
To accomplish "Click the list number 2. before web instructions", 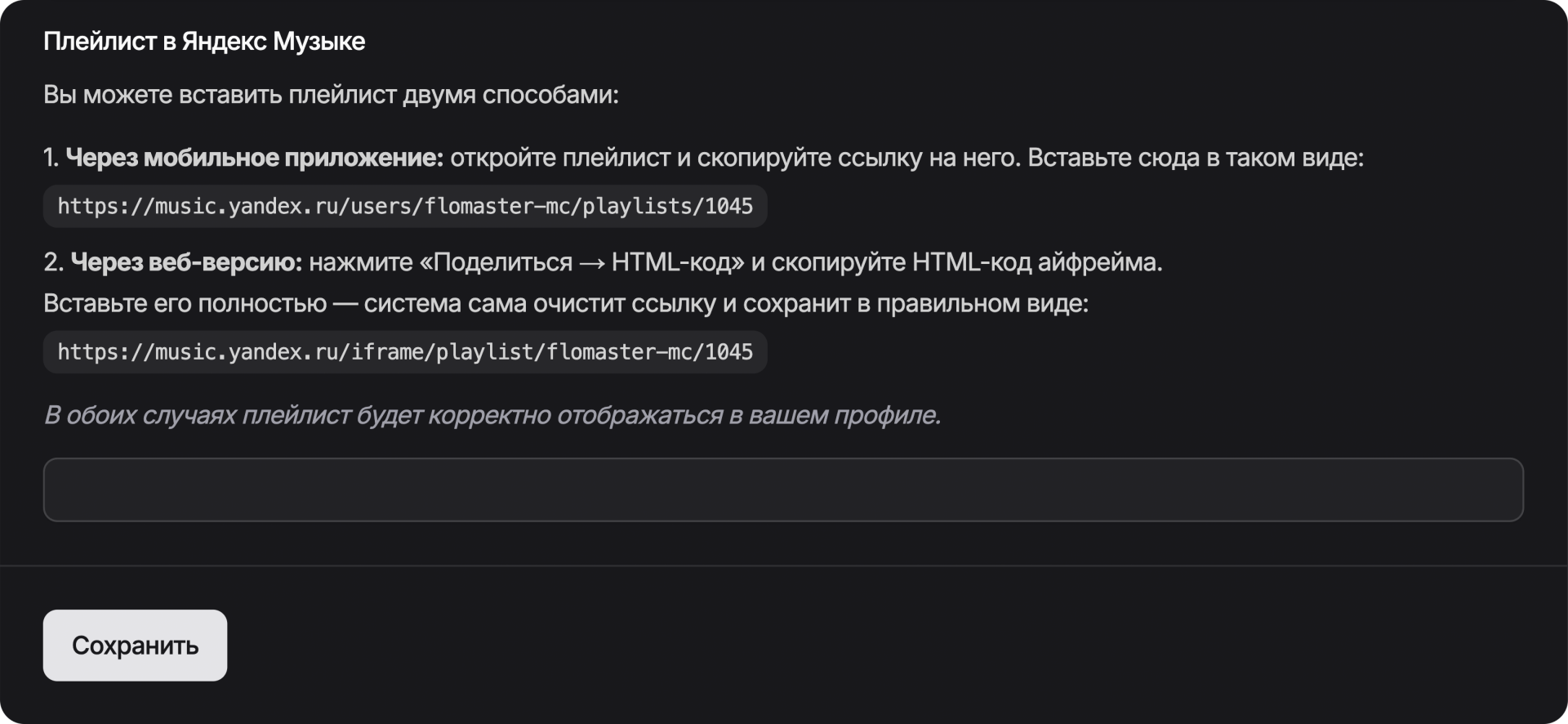I will (x=53, y=262).
